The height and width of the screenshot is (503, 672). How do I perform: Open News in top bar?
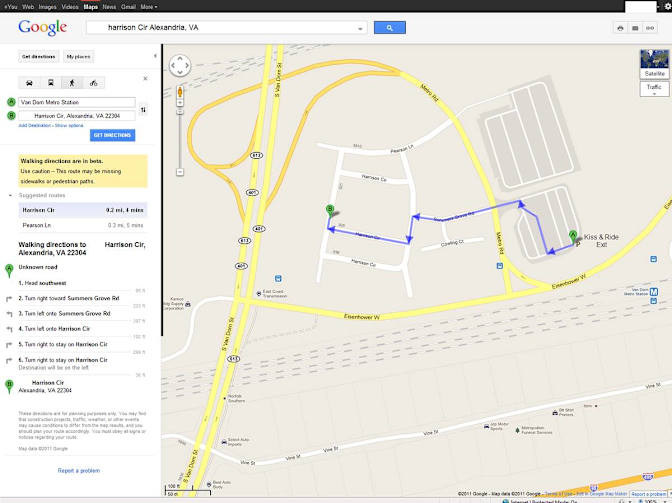[x=109, y=7]
